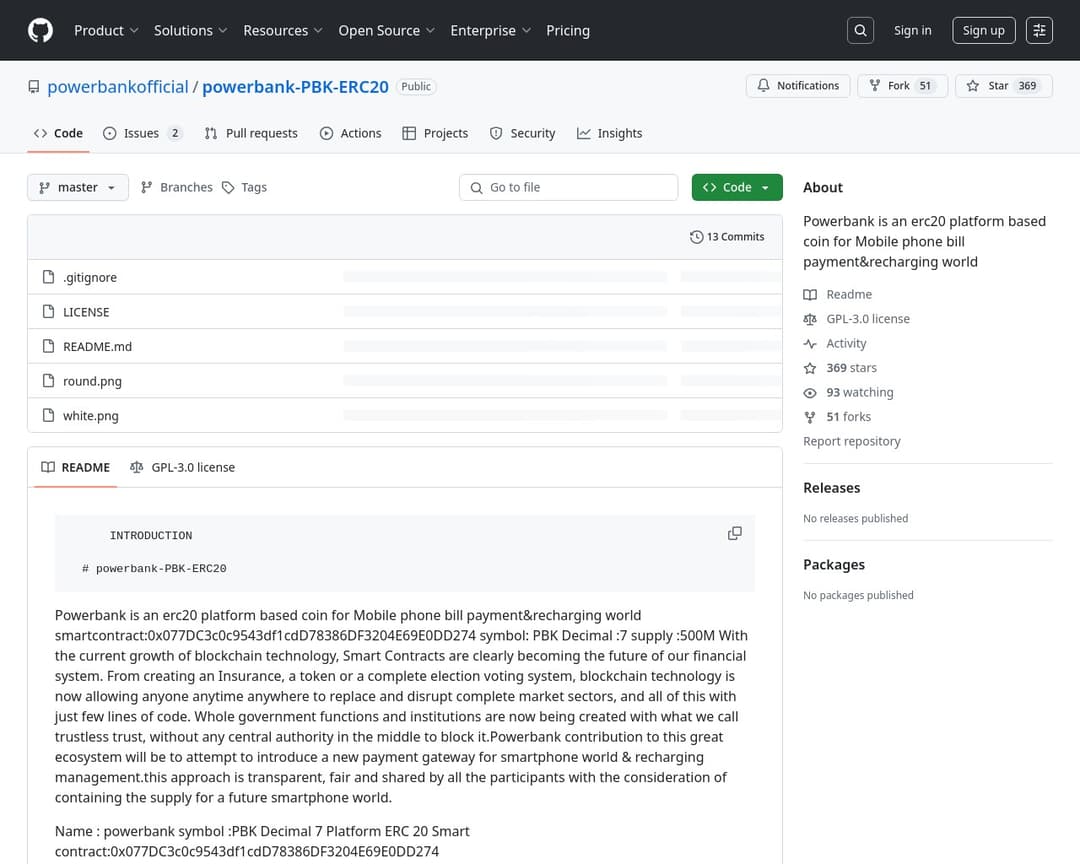Open the Branches list link
The image size is (1080, 864).
pos(177,187)
